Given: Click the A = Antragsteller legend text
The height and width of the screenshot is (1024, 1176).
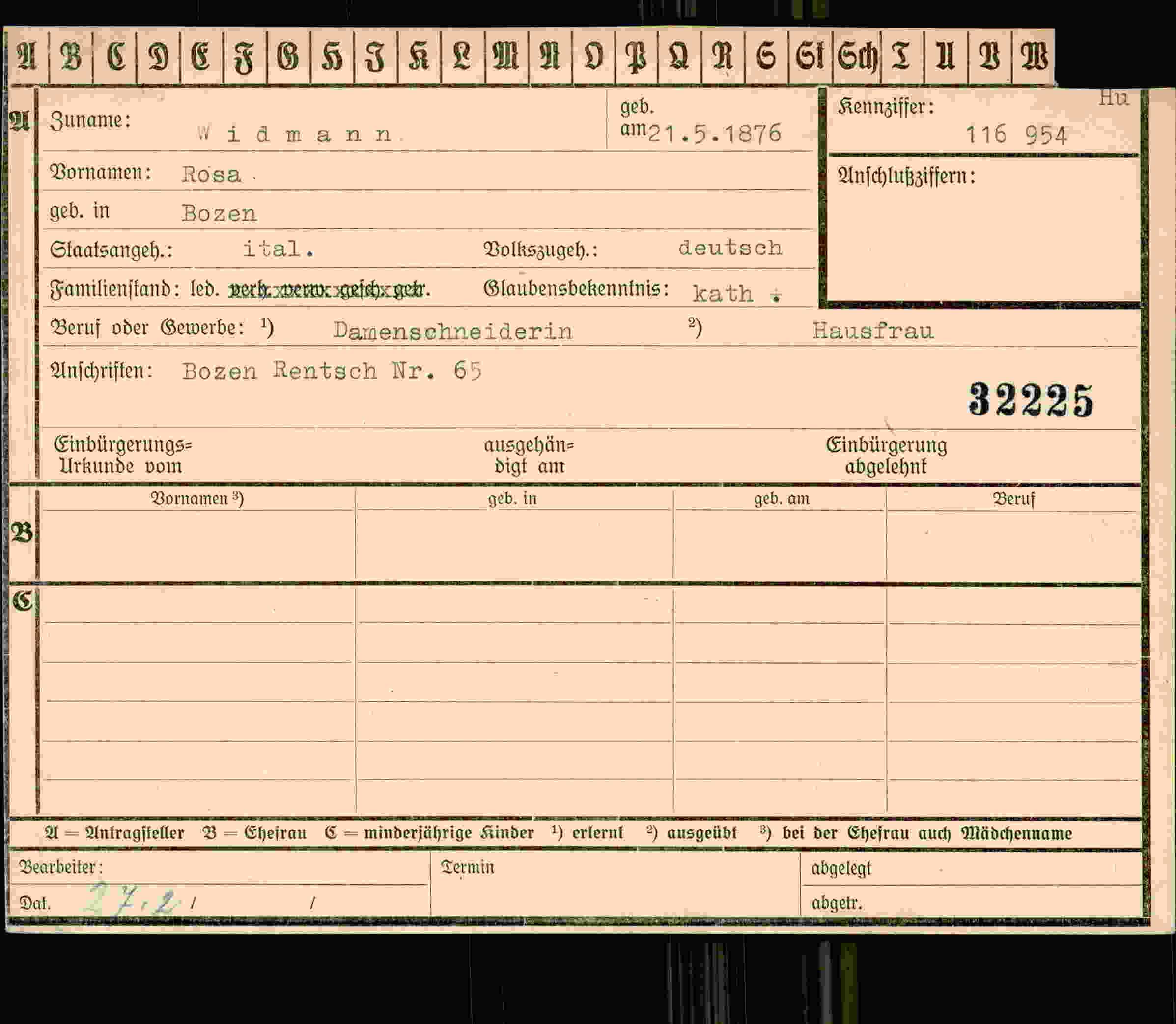Looking at the screenshot, I should click(114, 833).
